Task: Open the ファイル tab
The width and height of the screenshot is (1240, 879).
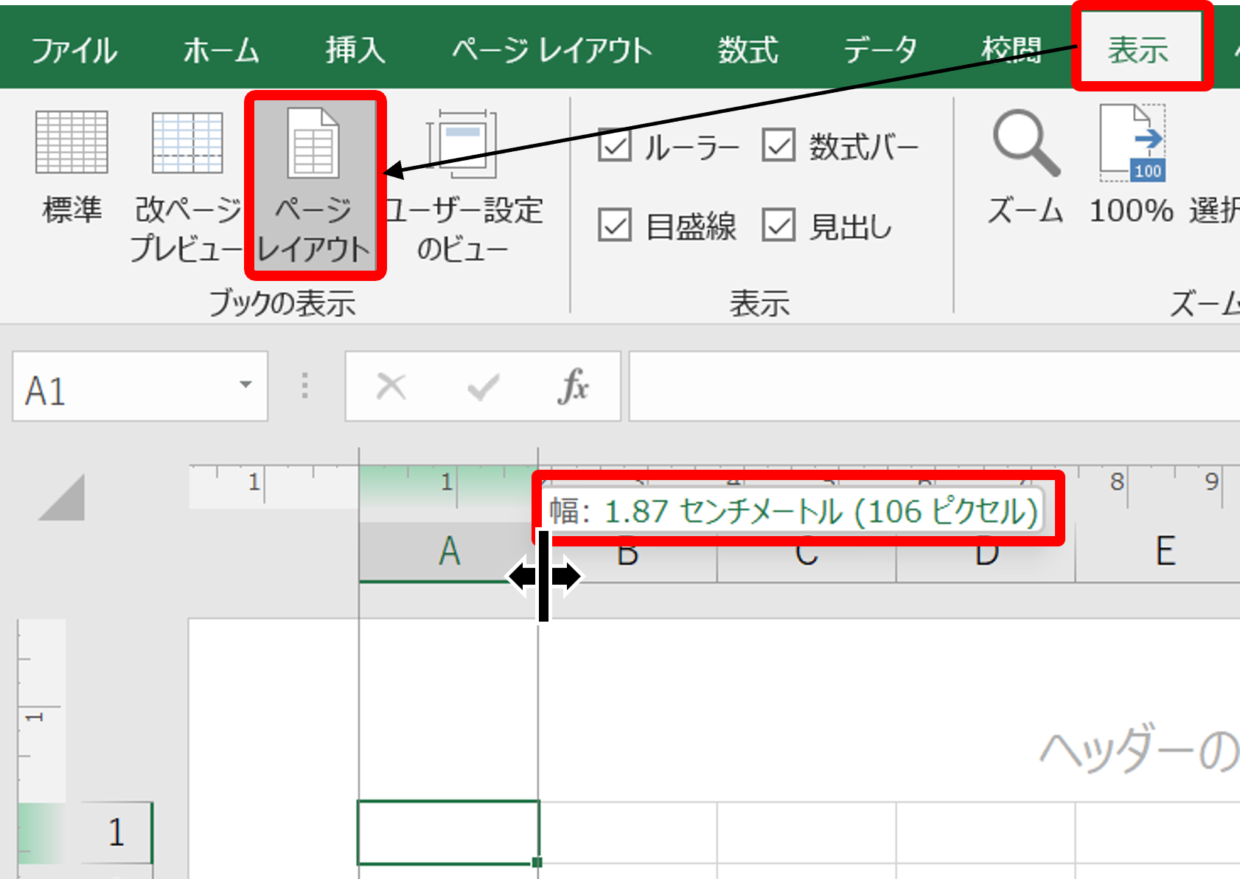Action: click(x=73, y=50)
